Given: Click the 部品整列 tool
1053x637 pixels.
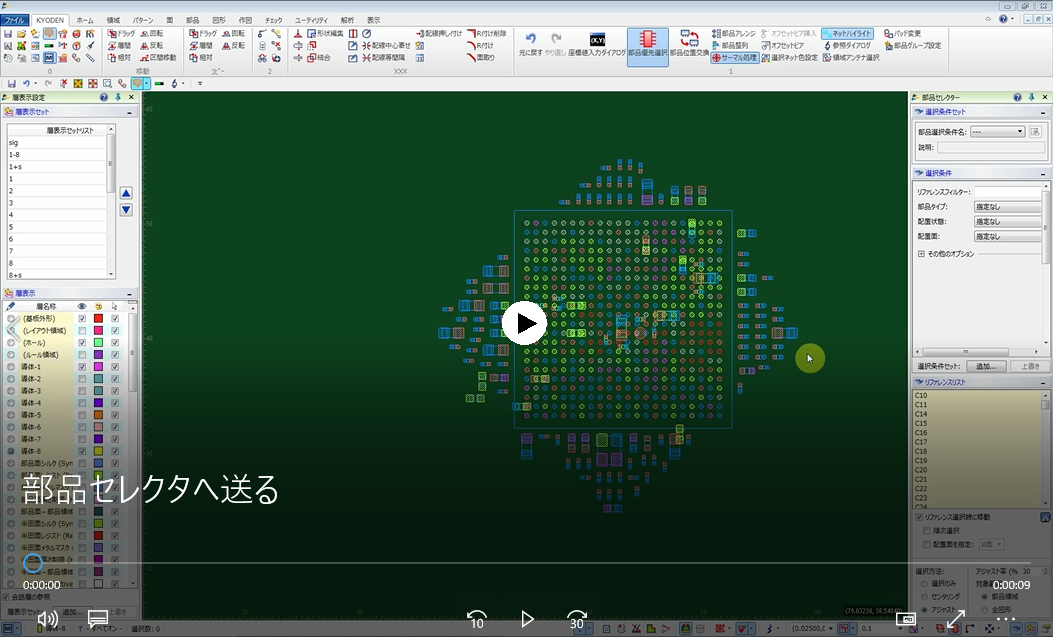Looking at the screenshot, I should (730, 46).
